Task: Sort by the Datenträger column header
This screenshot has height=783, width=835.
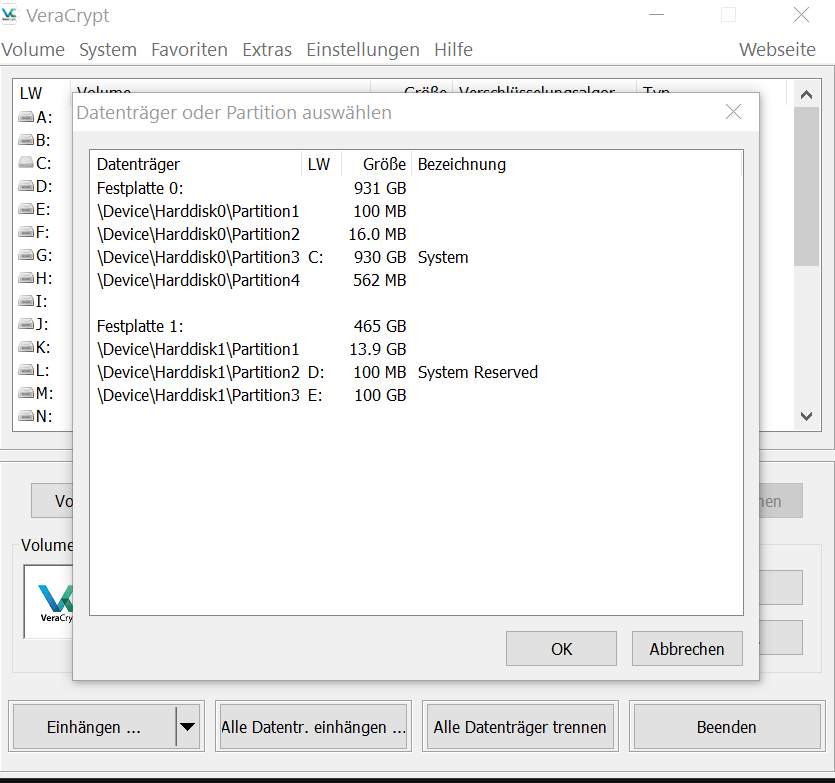Action: click(196, 164)
